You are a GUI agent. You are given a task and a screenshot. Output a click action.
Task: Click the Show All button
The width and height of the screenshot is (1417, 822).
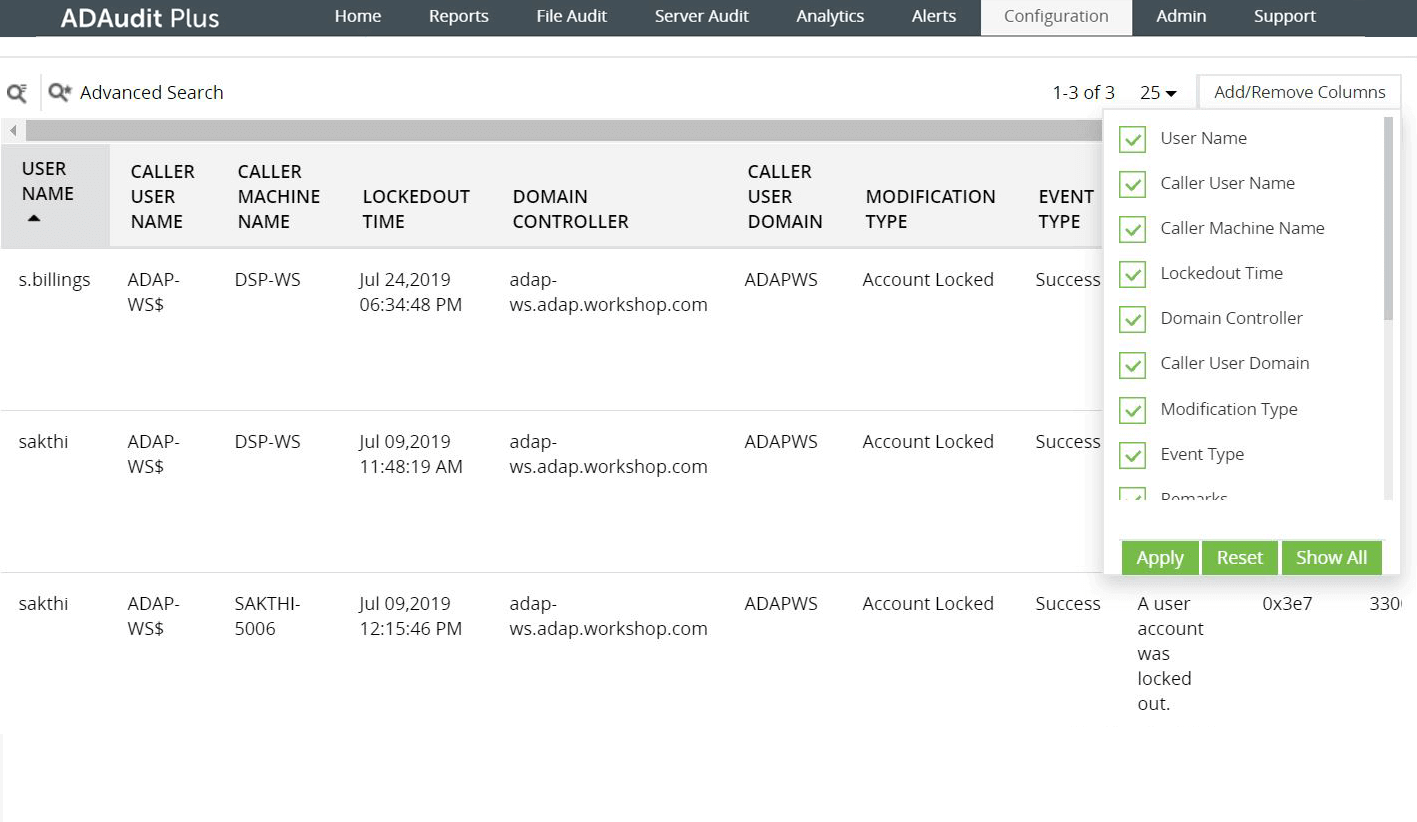pos(1331,557)
